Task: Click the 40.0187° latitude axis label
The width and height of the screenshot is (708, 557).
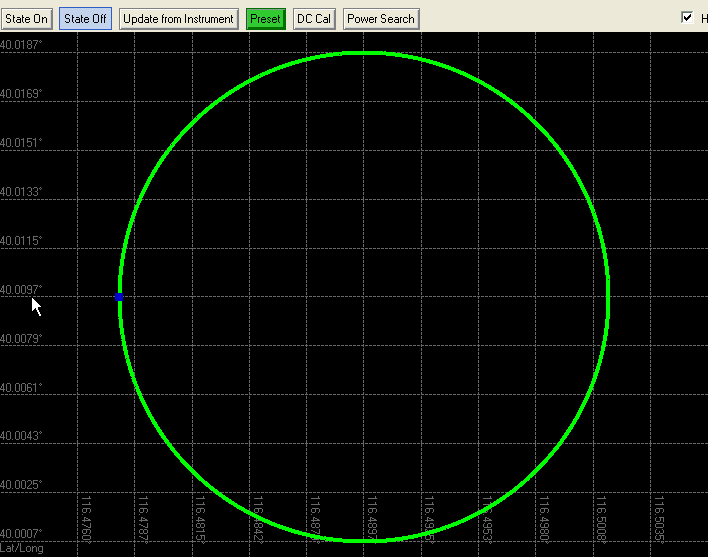Action: [x=21, y=45]
